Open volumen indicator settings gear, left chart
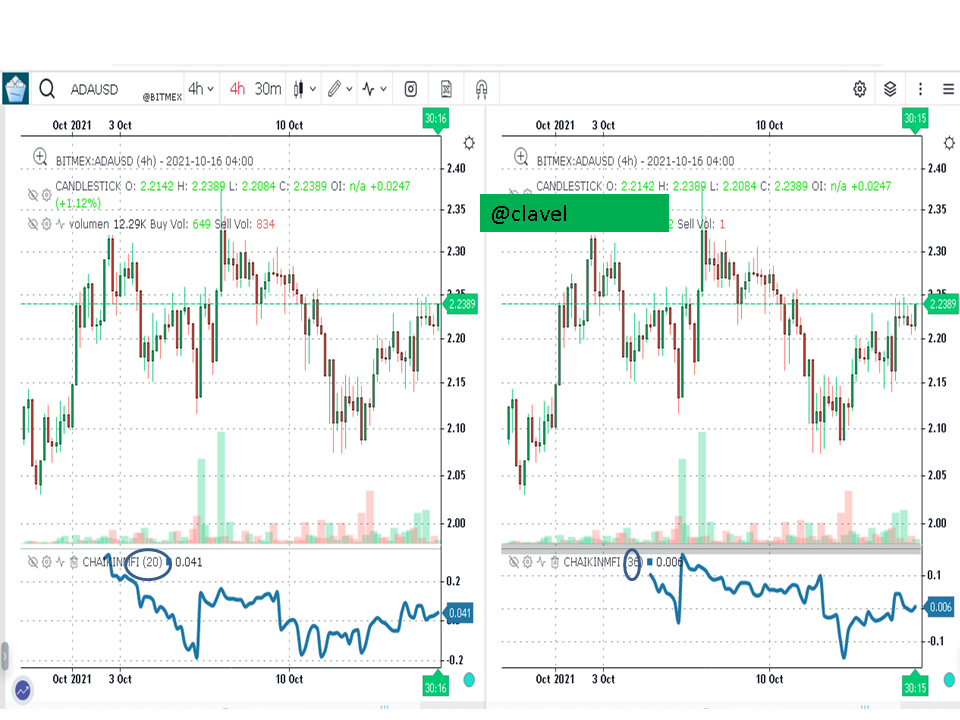This screenshot has height=720, width=960. tap(47, 224)
